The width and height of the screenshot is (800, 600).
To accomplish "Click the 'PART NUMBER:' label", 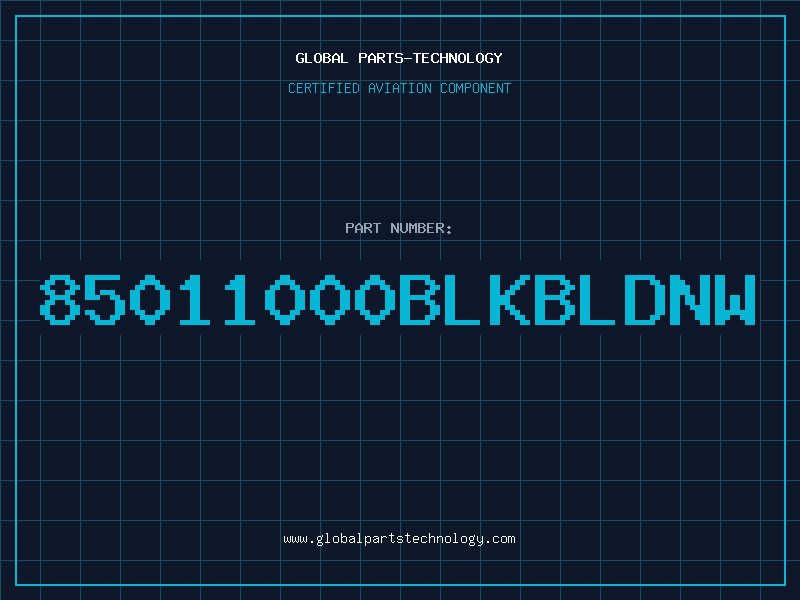I will click(x=399, y=228).
